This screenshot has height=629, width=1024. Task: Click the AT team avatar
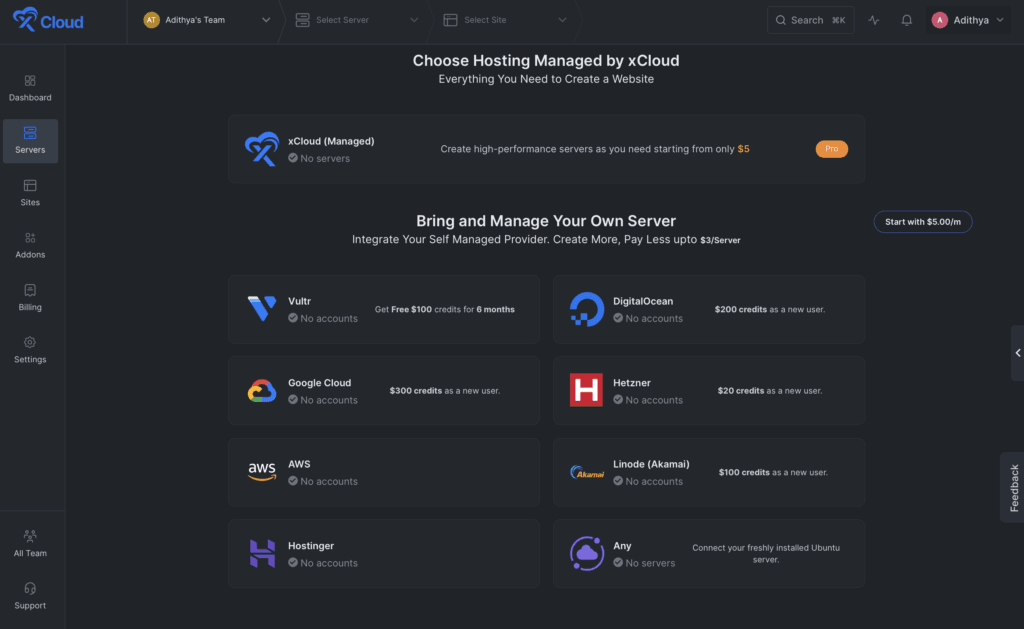pyautogui.click(x=152, y=20)
